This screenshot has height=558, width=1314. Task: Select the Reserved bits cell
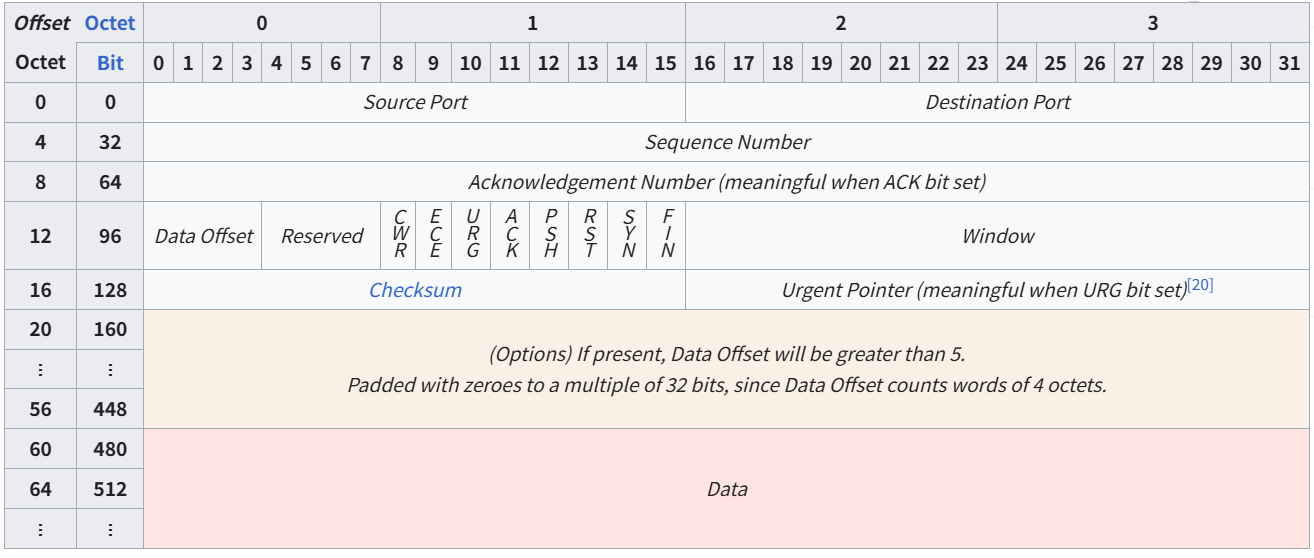coord(321,236)
